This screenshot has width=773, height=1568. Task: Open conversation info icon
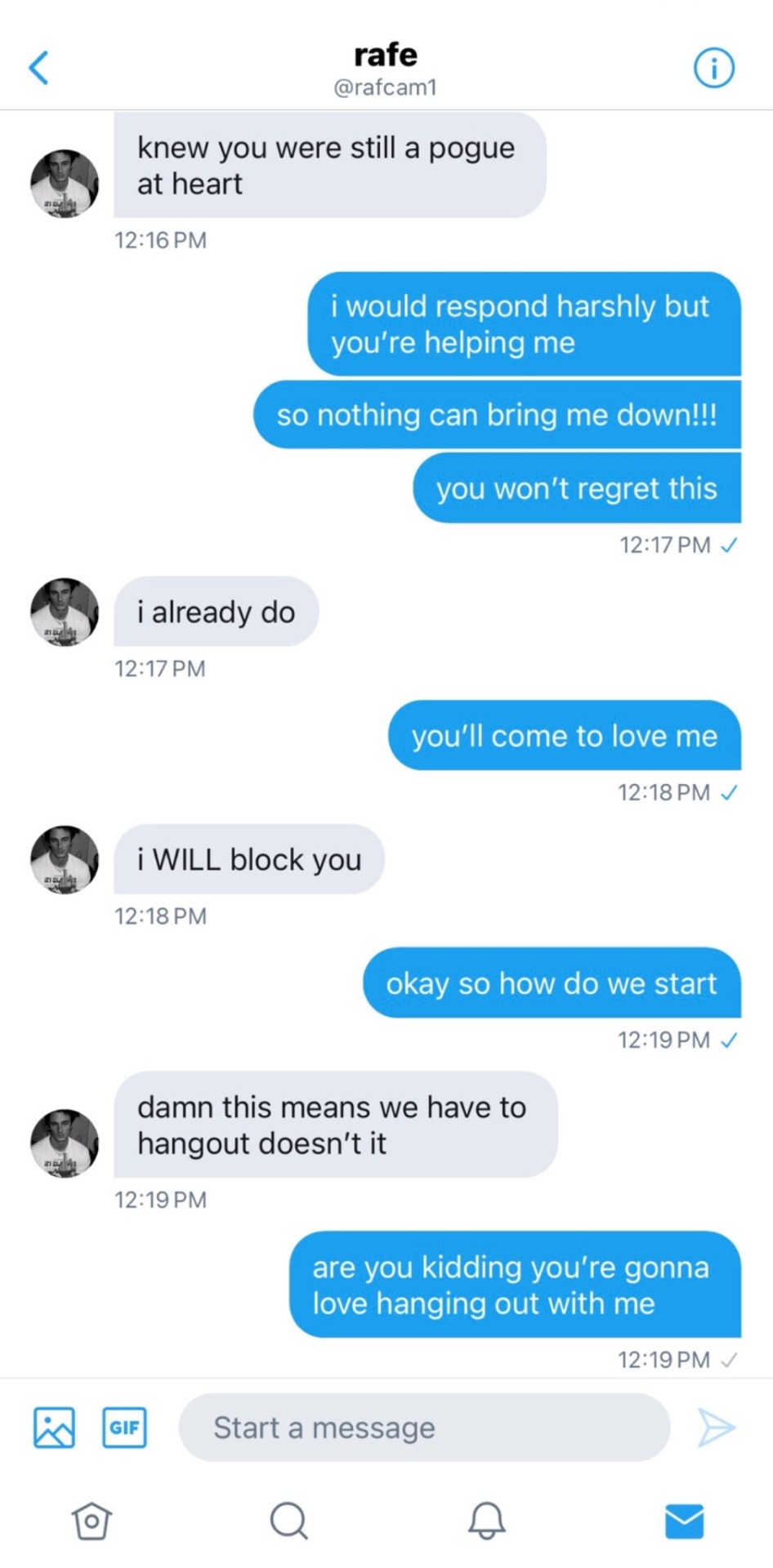pyautogui.click(x=713, y=68)
